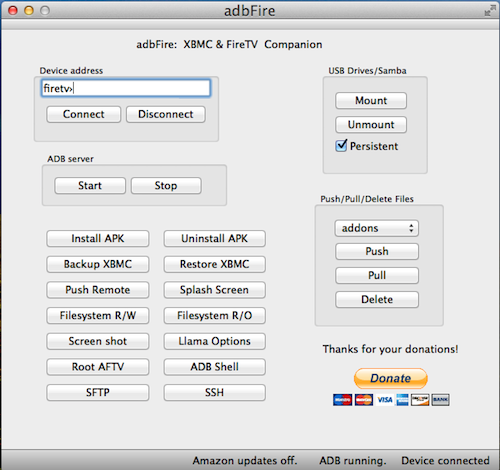Set Filesystem R/W
This screenshot has height=470, width=500.
pyautogui.click(x=98, y=316)
